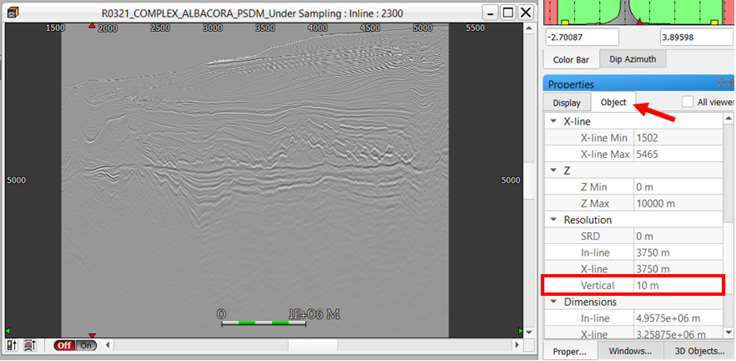
Task: Open the Dip Azimuth tab
Action: click(633, 59)
